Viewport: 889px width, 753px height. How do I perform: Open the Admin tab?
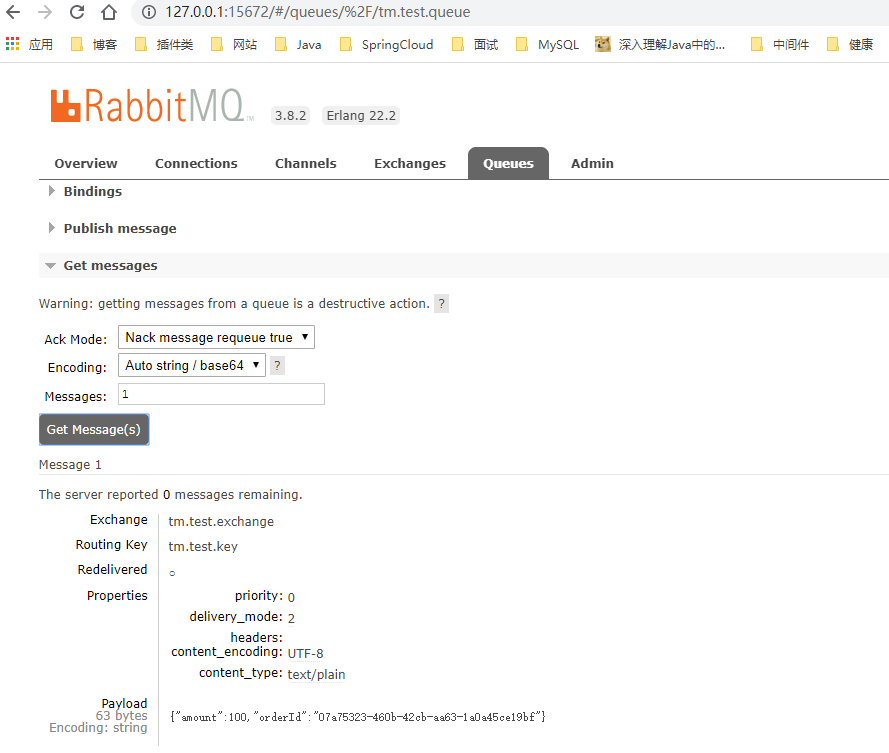[x=592, y=163]
